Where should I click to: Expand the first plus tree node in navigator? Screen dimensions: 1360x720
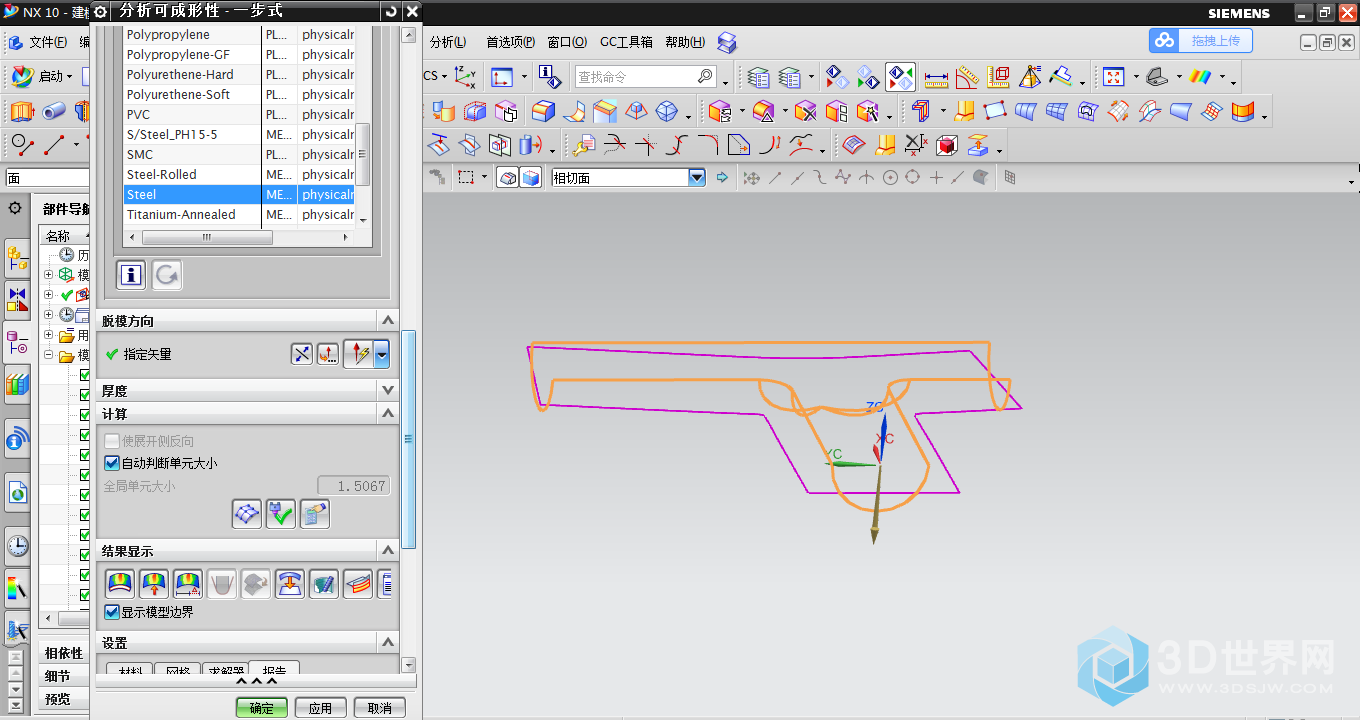coord(48,275)
